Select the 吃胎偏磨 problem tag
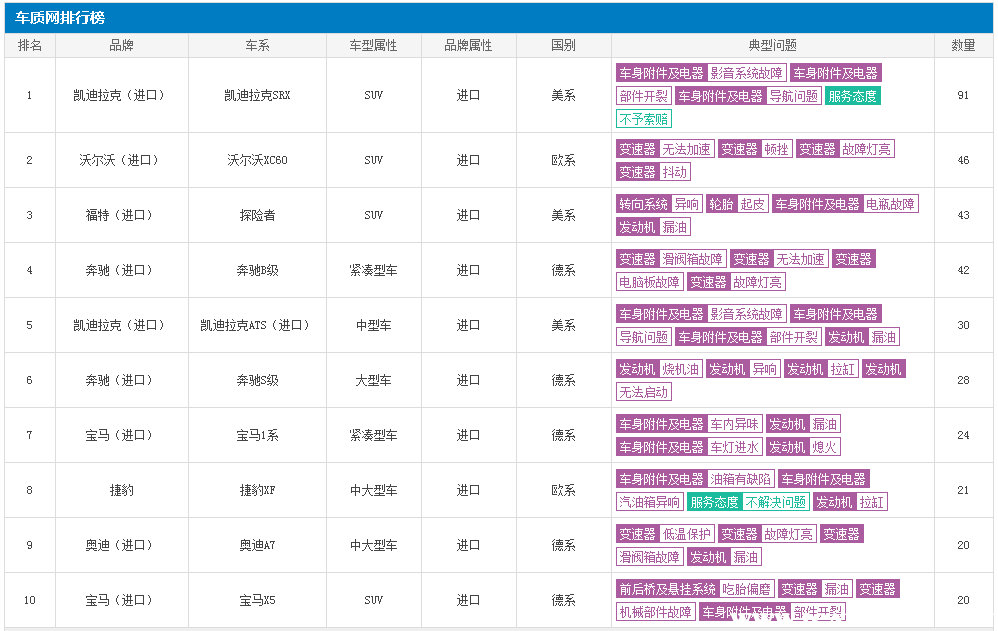This screenshot has height=631, width=998. pyautogui.click(x=746, y=589)
